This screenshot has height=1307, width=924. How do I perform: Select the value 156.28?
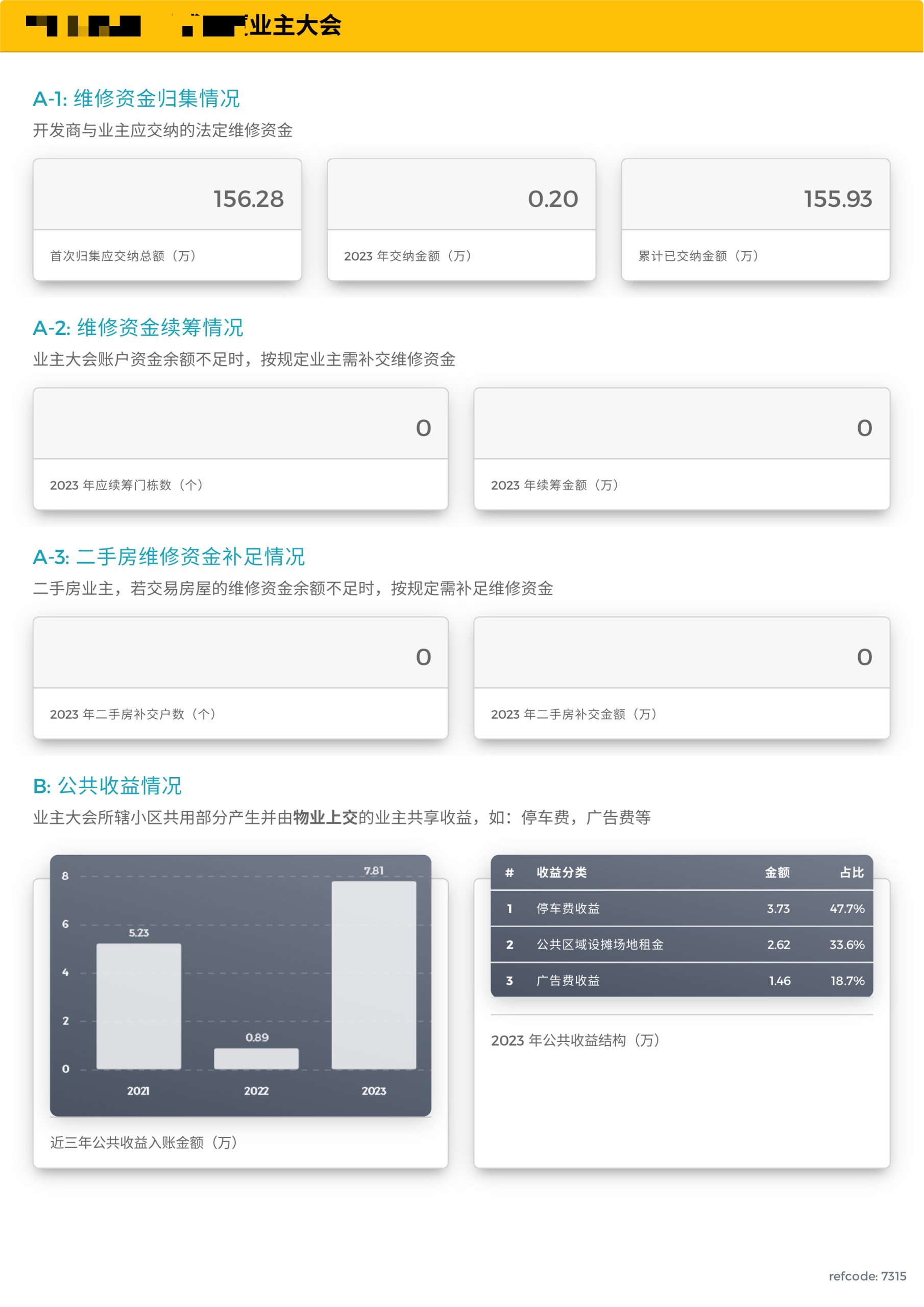click(x=249, y=199)
